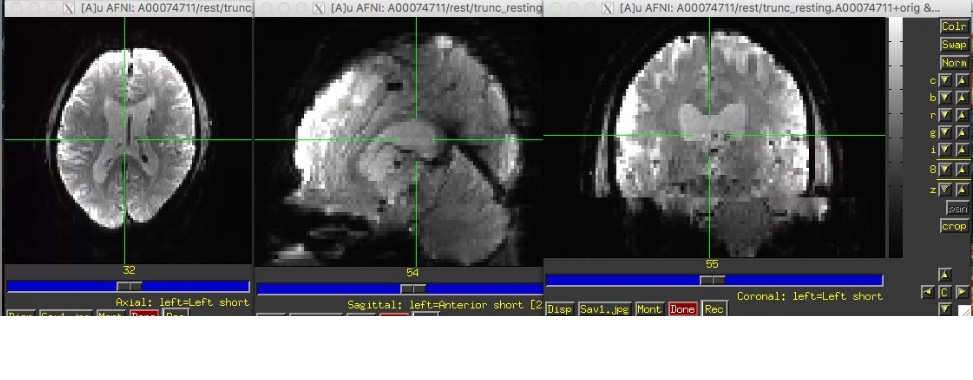Screen dimensions: 973x380
Task: Pan the image left with arrow
Action: (x=928, y=292)
